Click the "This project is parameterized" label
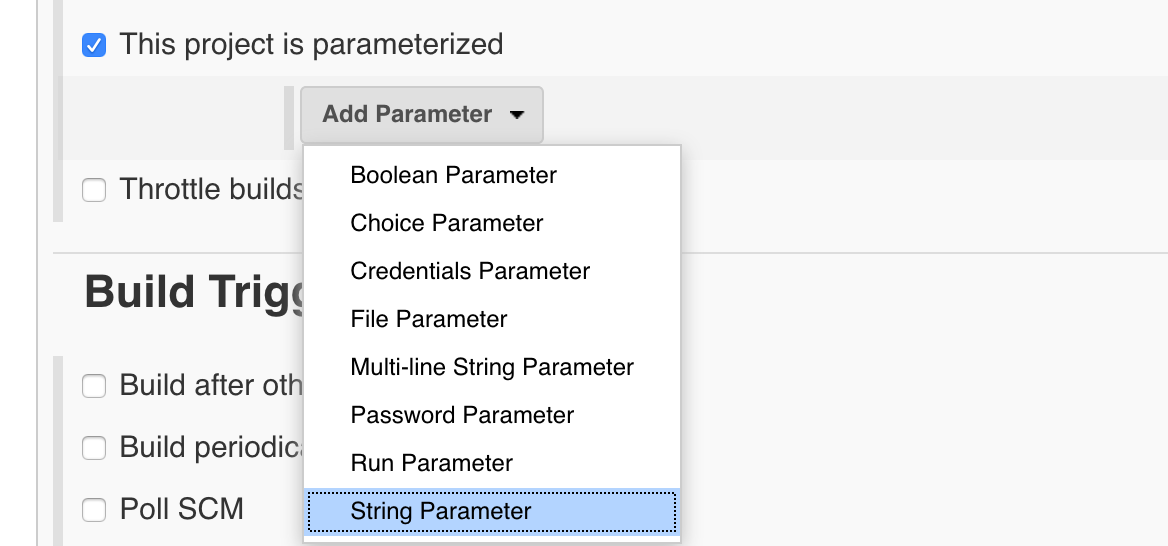 [x=311, y=45]
